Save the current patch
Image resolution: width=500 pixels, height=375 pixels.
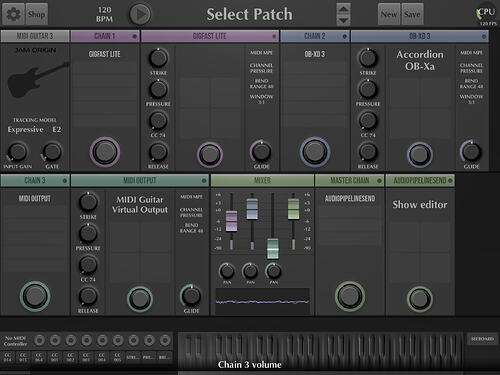pos(412,14)
